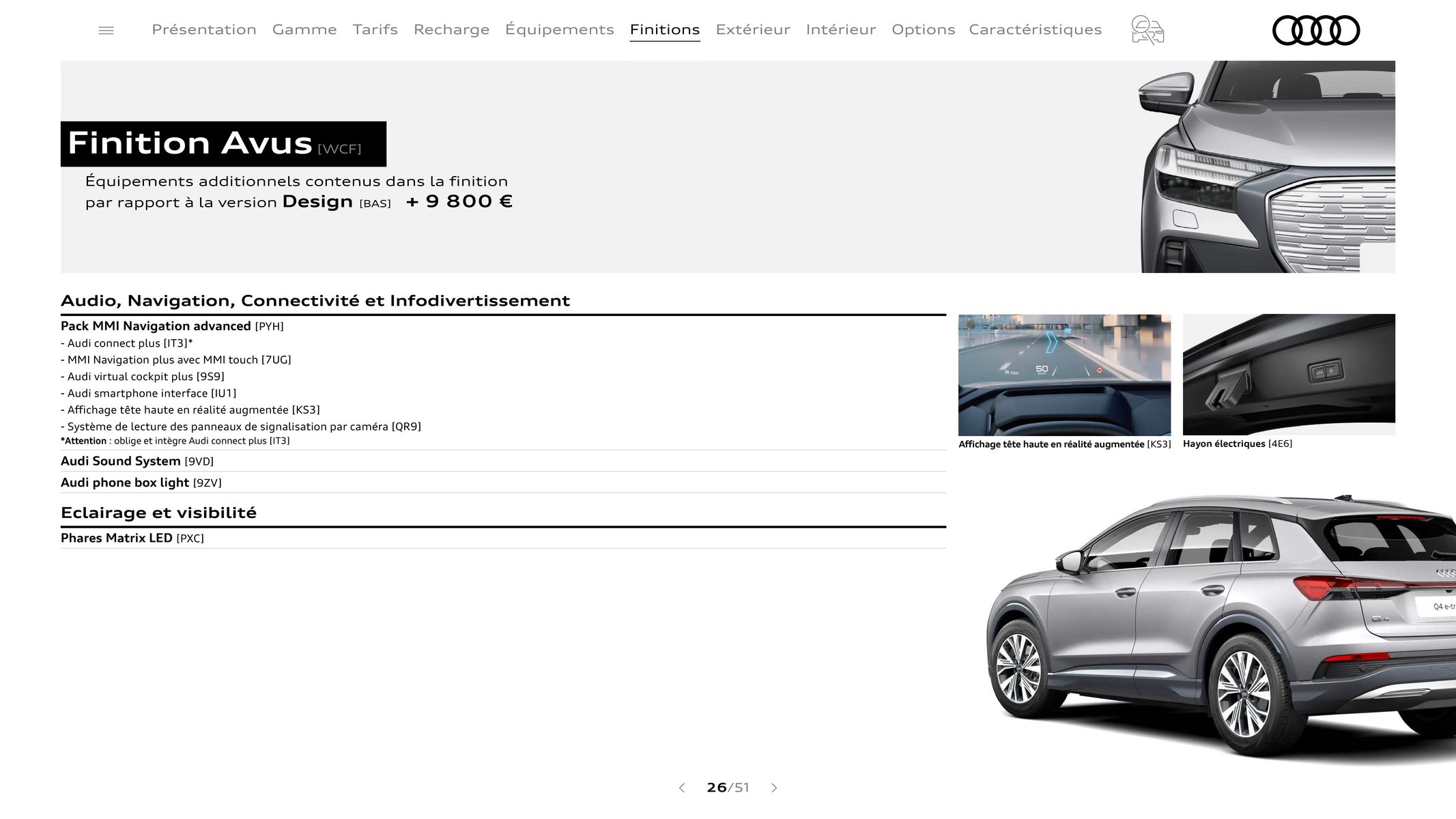Click the Audi four rings logo

(x=1316, y=30)
